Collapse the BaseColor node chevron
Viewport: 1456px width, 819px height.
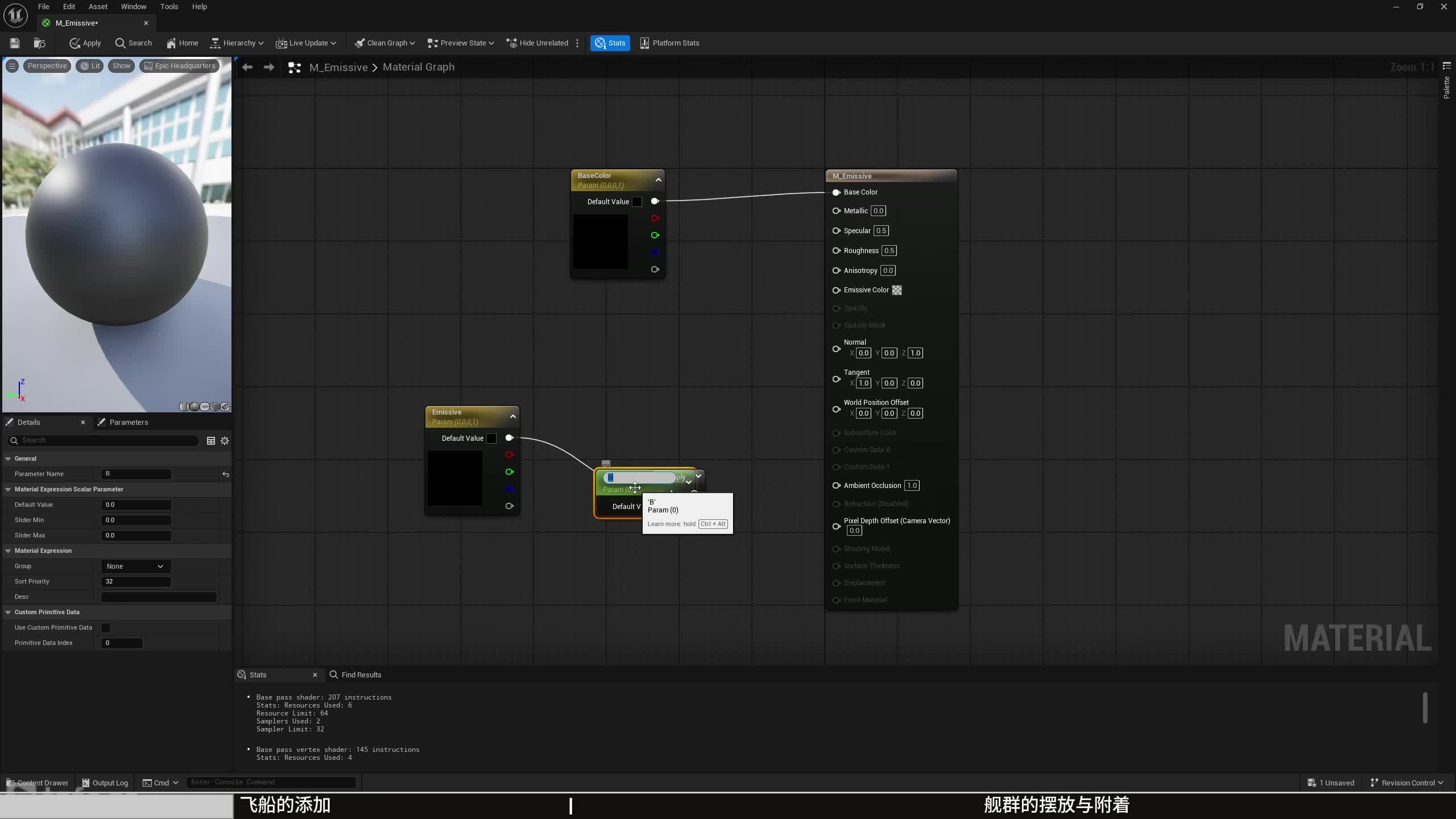[659, 180]
